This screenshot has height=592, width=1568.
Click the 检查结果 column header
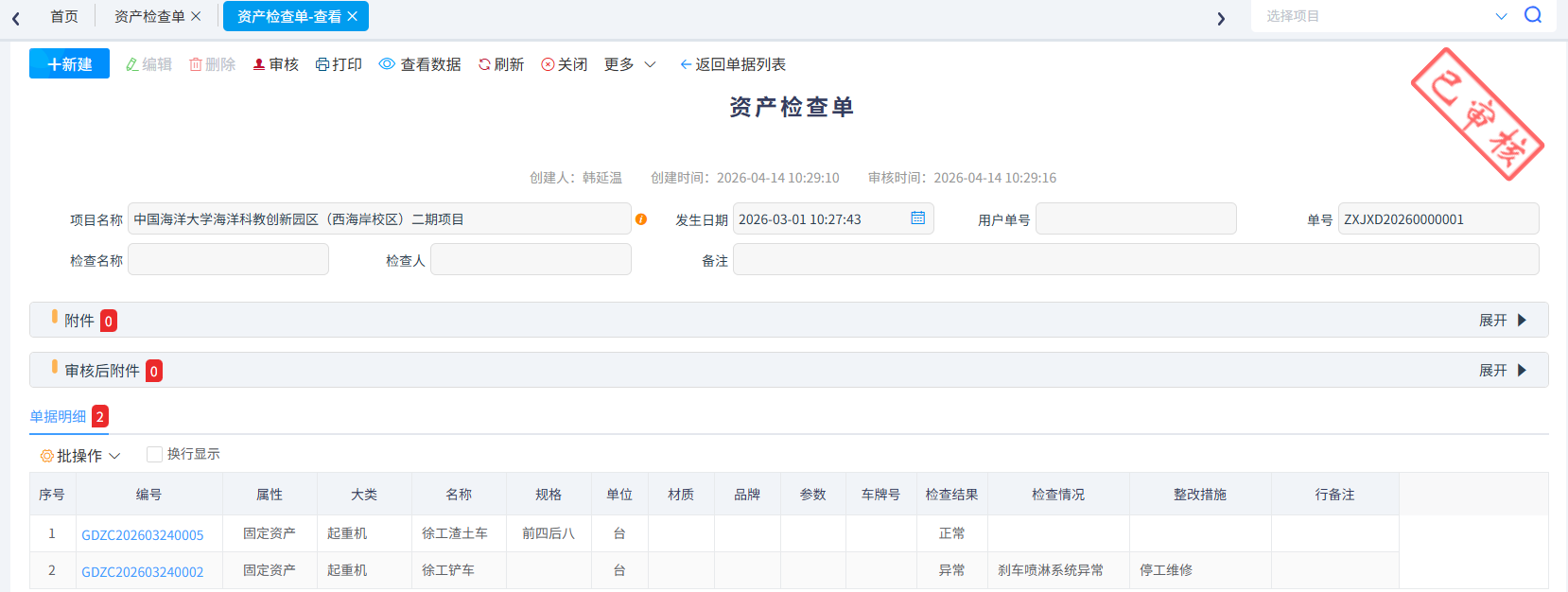(951, 494)
